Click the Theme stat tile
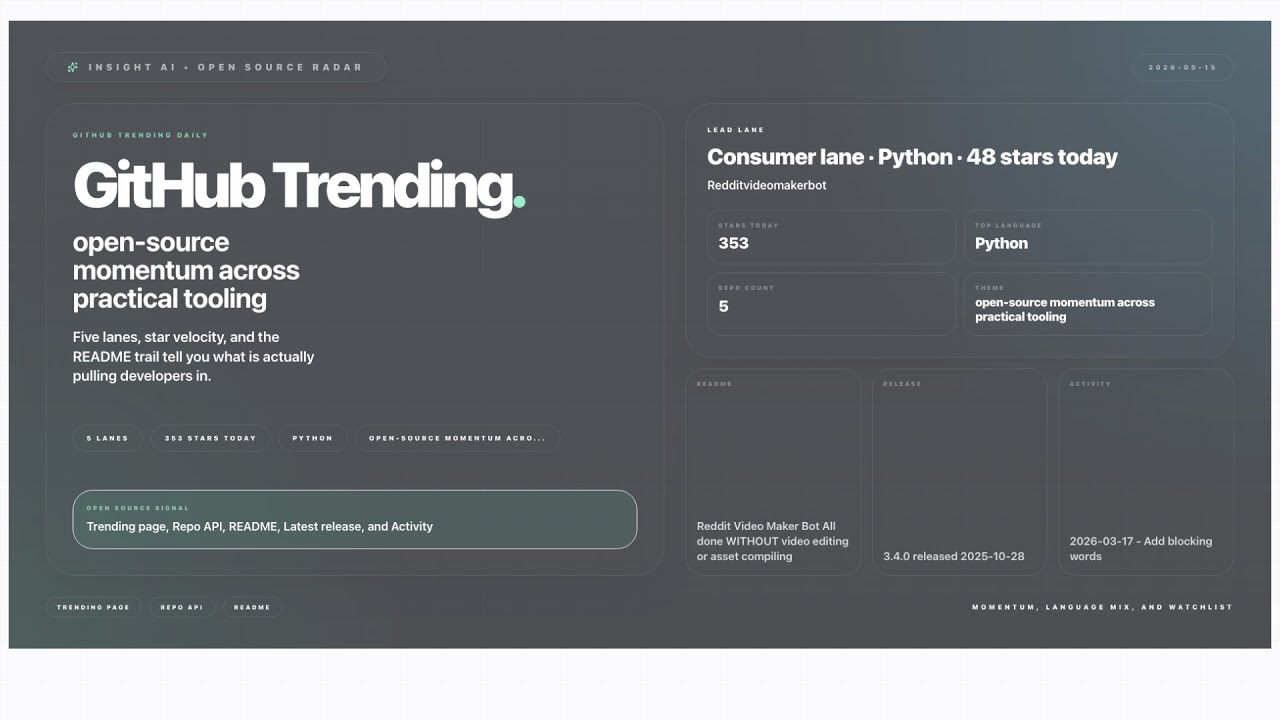Viewport: 1280px width, 720px height. coord(1088,304)
